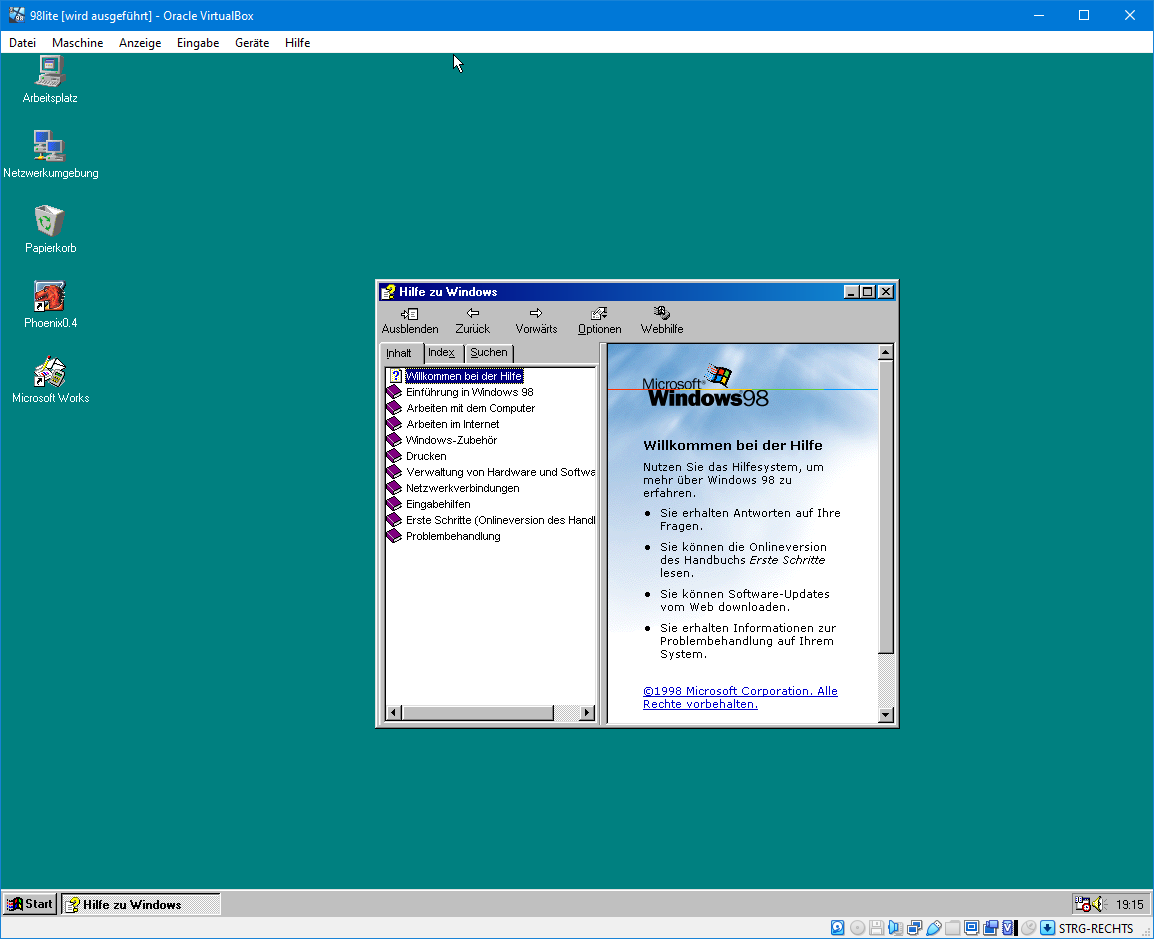Switch to the Suchen tab
Image resolution: width=1154 pixels, height=939 pixels.
pos(489,353)
